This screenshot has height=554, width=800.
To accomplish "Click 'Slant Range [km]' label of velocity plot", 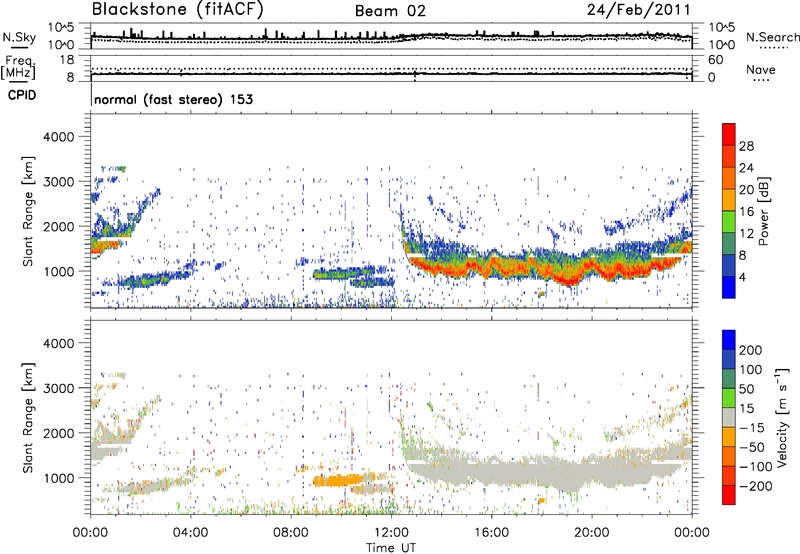I will click(x=28, y=417).
